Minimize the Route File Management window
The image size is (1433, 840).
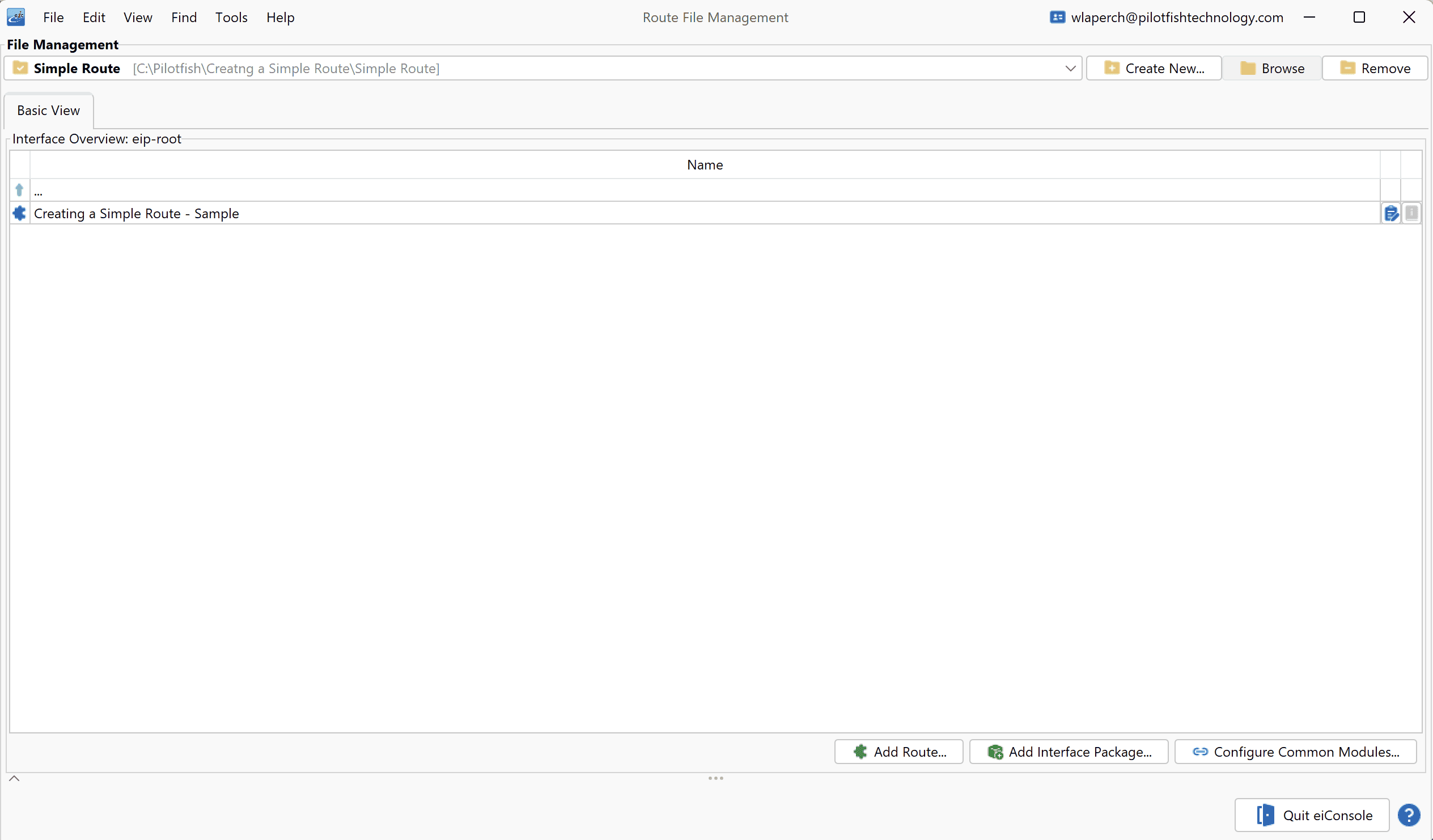coord(1309,18)
